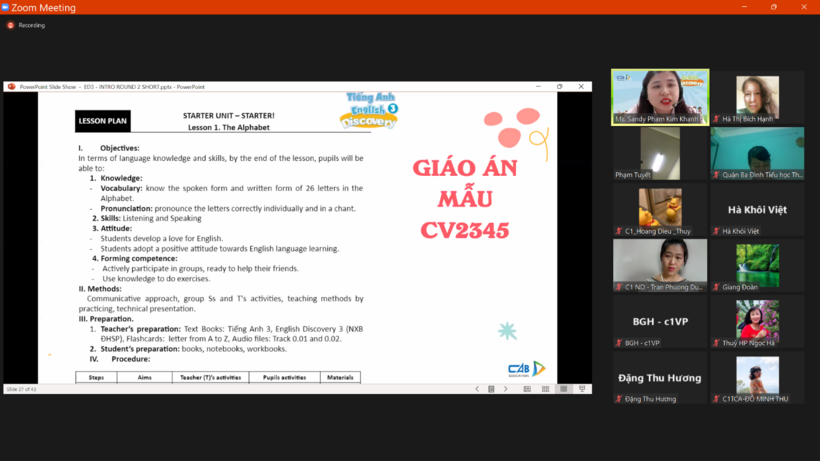Click slide 27 of 43 indicator
Viewport: 820px width, 461px height.
click(20, 389)
